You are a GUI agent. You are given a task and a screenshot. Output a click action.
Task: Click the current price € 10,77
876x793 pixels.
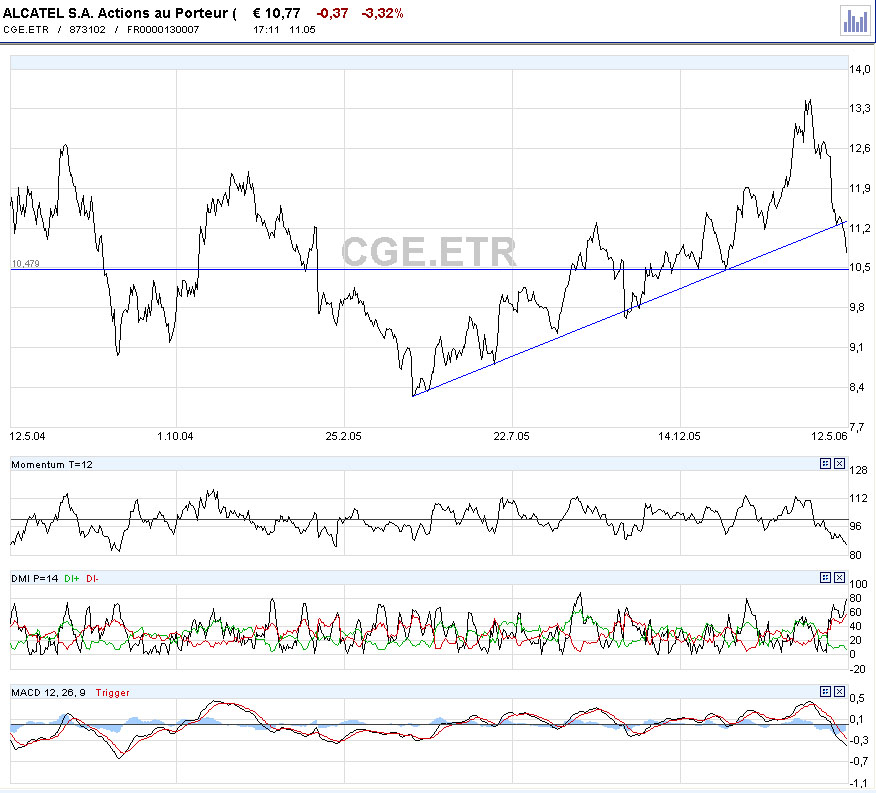(x=277, y=13)
